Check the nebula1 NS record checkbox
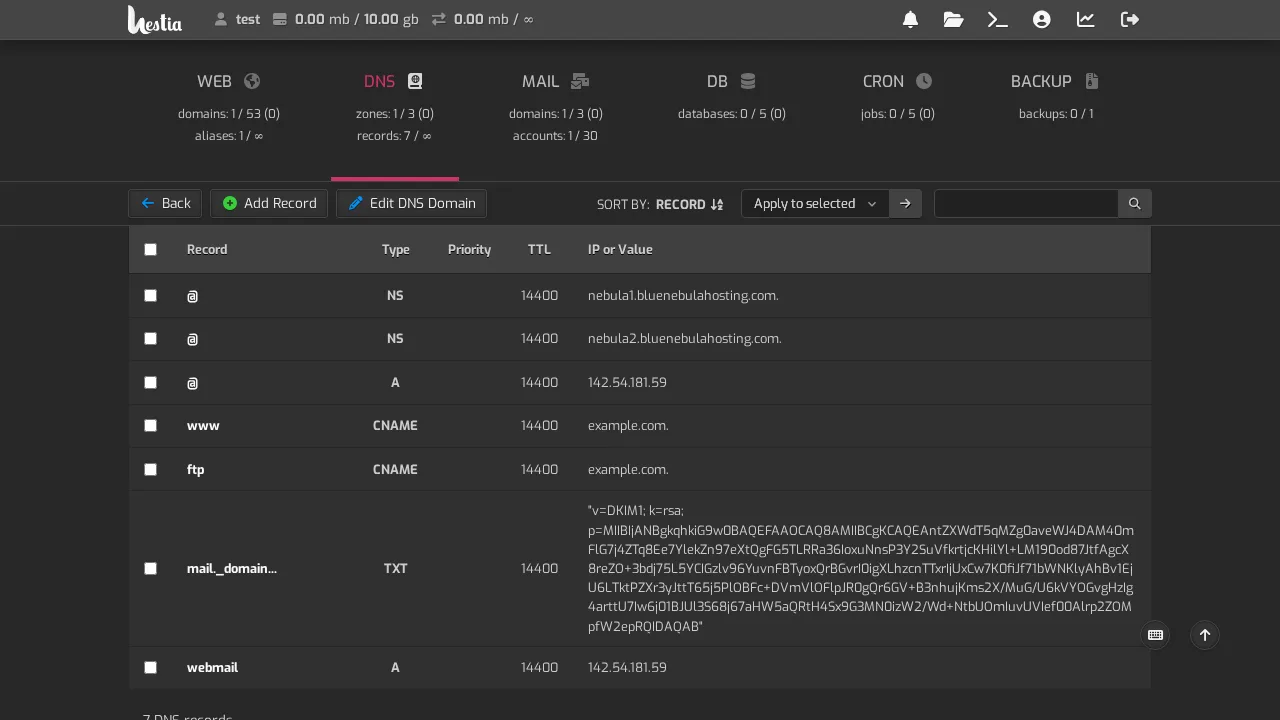The width and height of the screenshot is (1280, 720). 151,295
